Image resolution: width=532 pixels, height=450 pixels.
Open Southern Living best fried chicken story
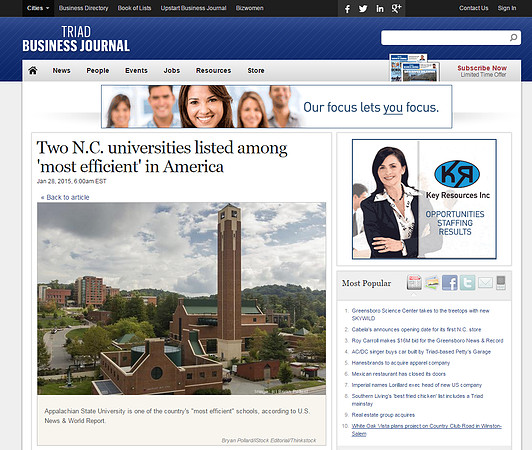(417, 400)
